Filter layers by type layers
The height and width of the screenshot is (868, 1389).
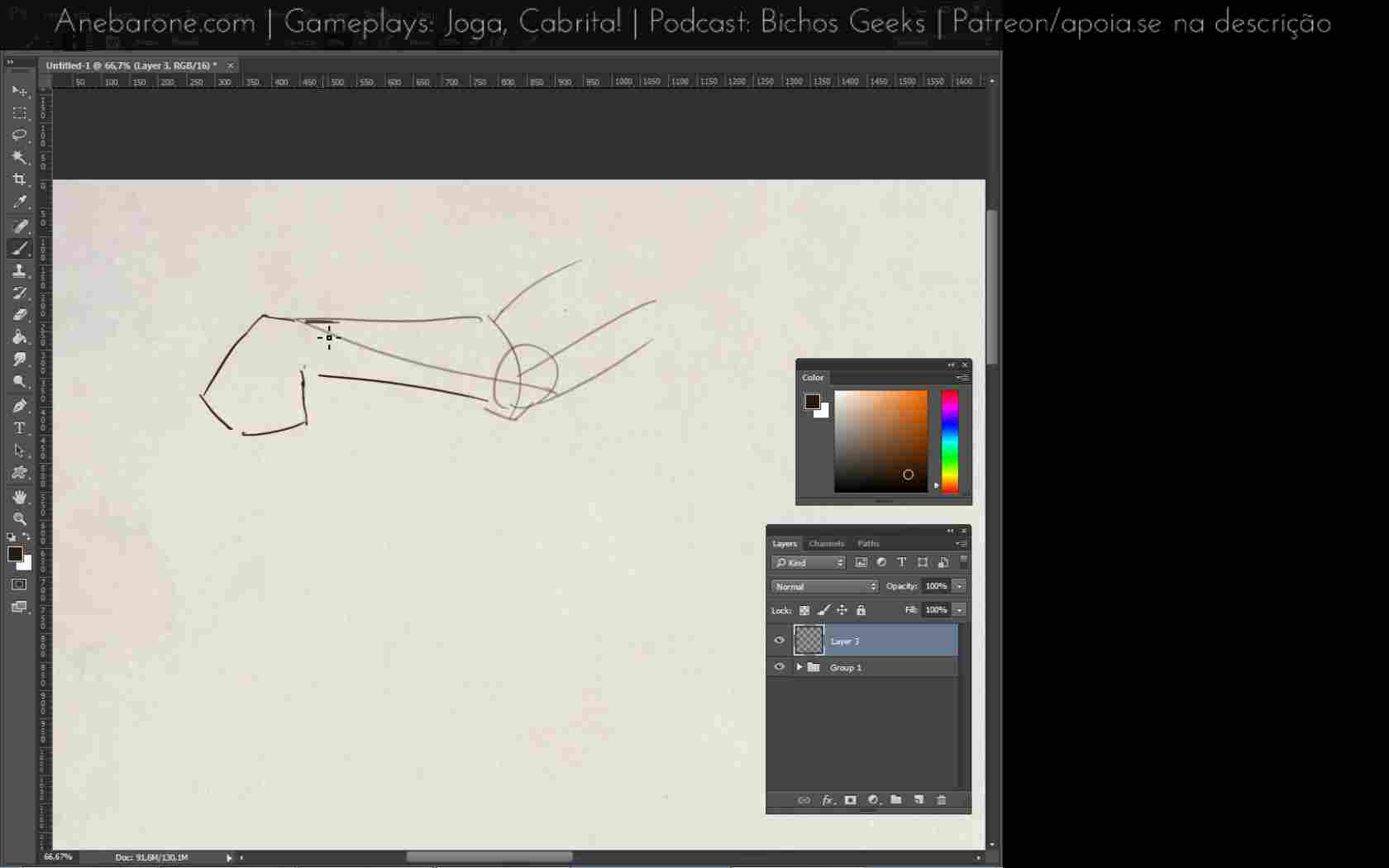[902, 562]
